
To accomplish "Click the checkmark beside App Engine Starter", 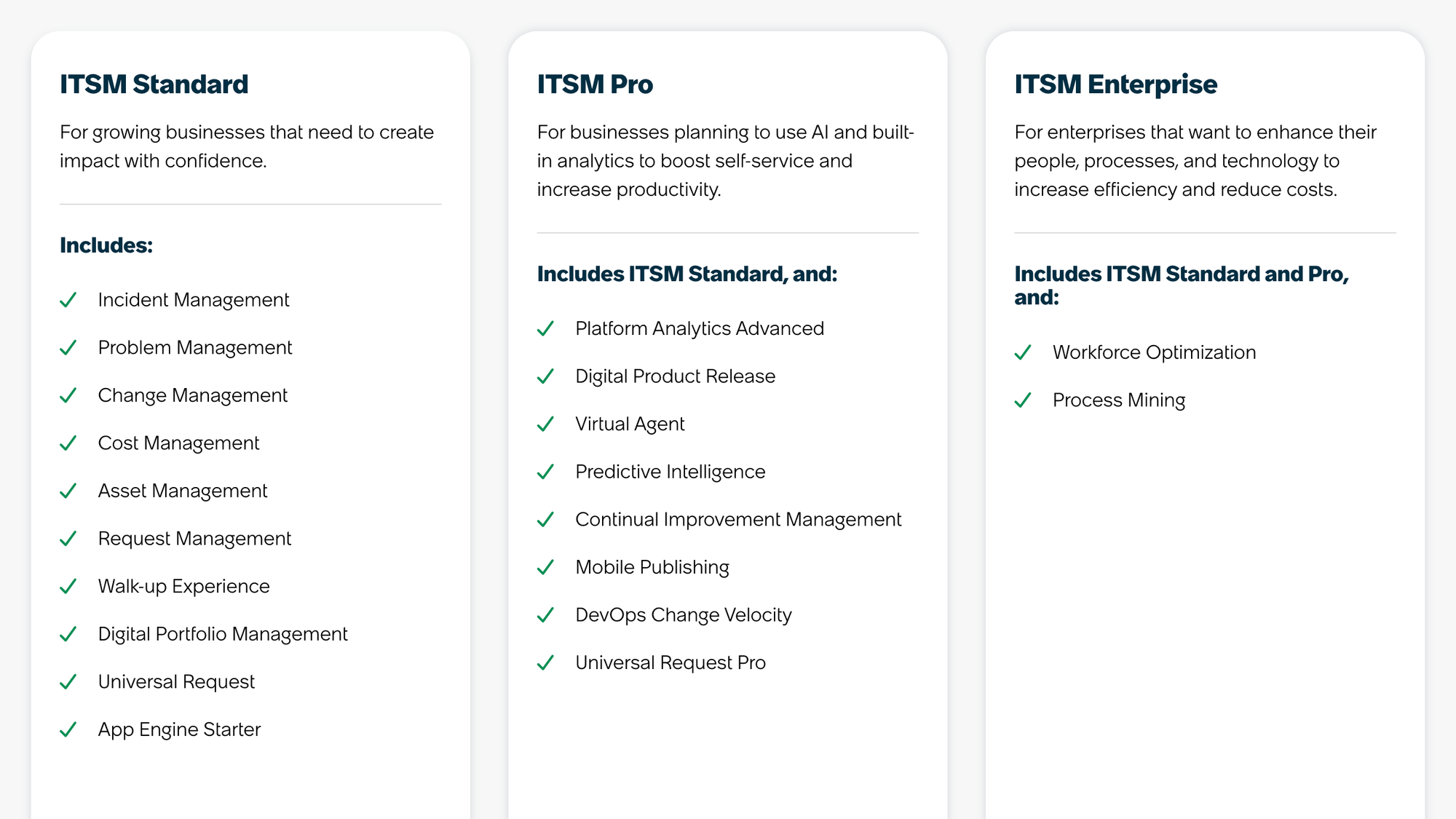I will (x=68, y=729).
